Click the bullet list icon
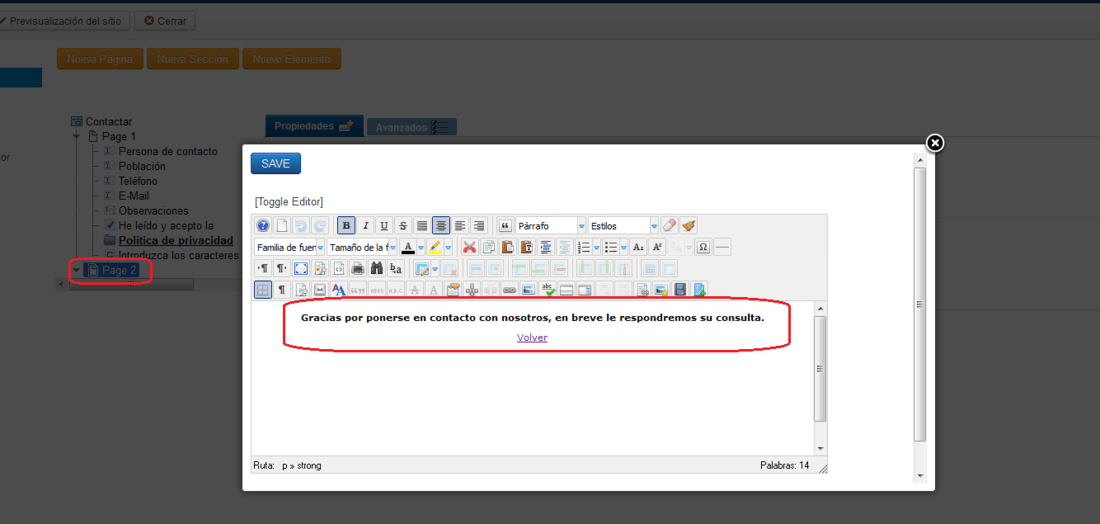This screenshot has width=1100, height=524. coord(610,248)
